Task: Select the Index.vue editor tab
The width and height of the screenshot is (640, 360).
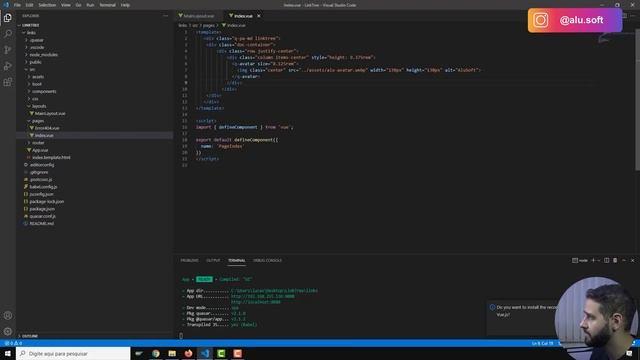Action: tap(242, 16)
